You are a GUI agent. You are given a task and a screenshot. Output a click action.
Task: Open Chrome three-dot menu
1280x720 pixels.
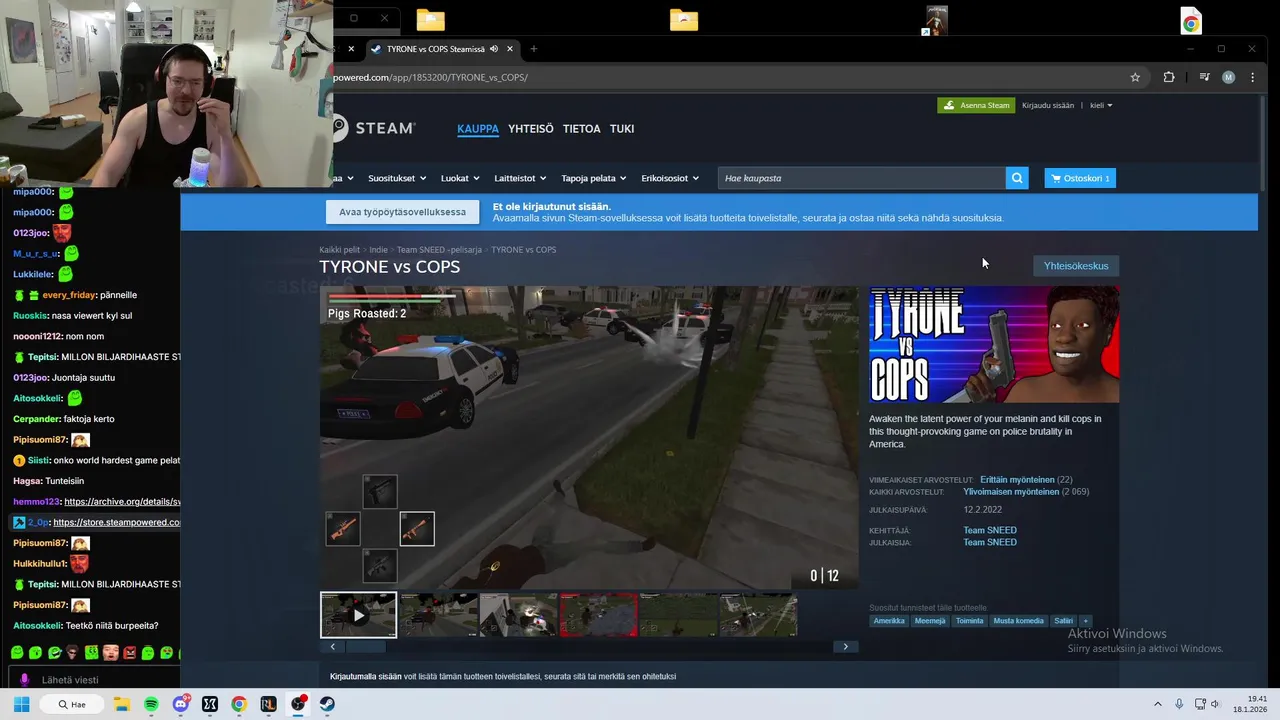pos(1252,77)
